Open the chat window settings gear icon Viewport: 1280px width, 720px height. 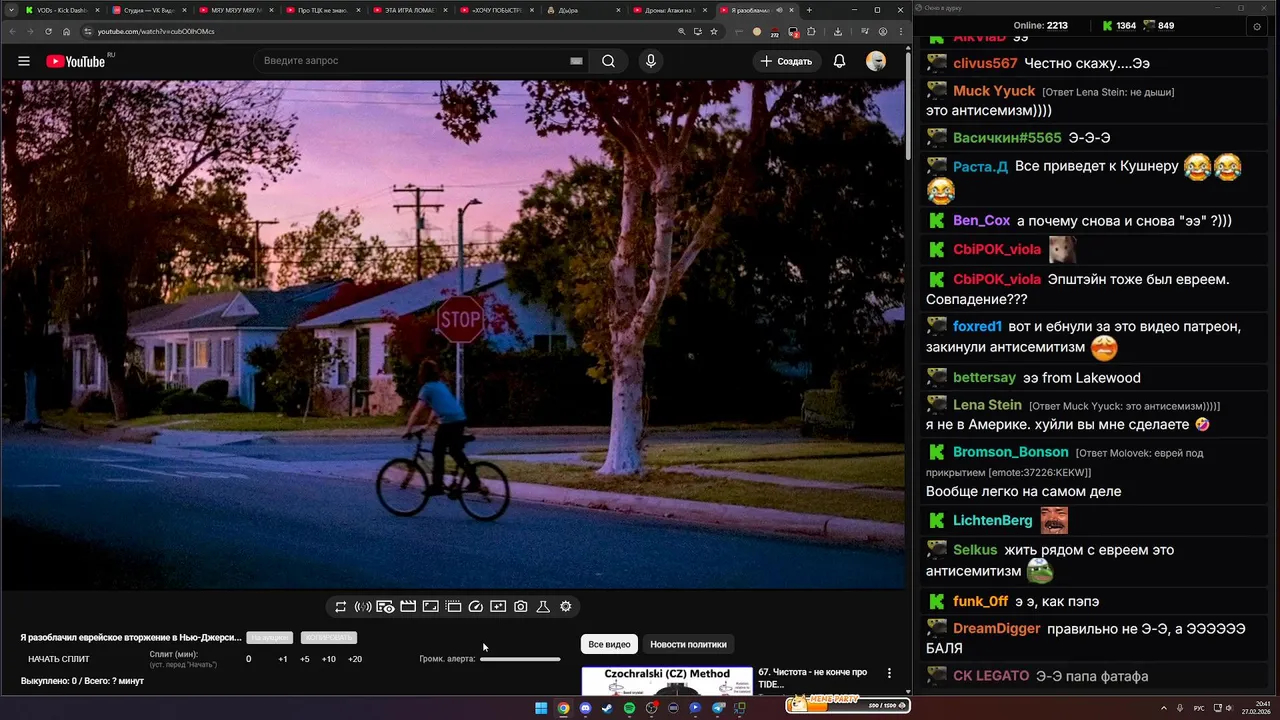pos(1257,26)
